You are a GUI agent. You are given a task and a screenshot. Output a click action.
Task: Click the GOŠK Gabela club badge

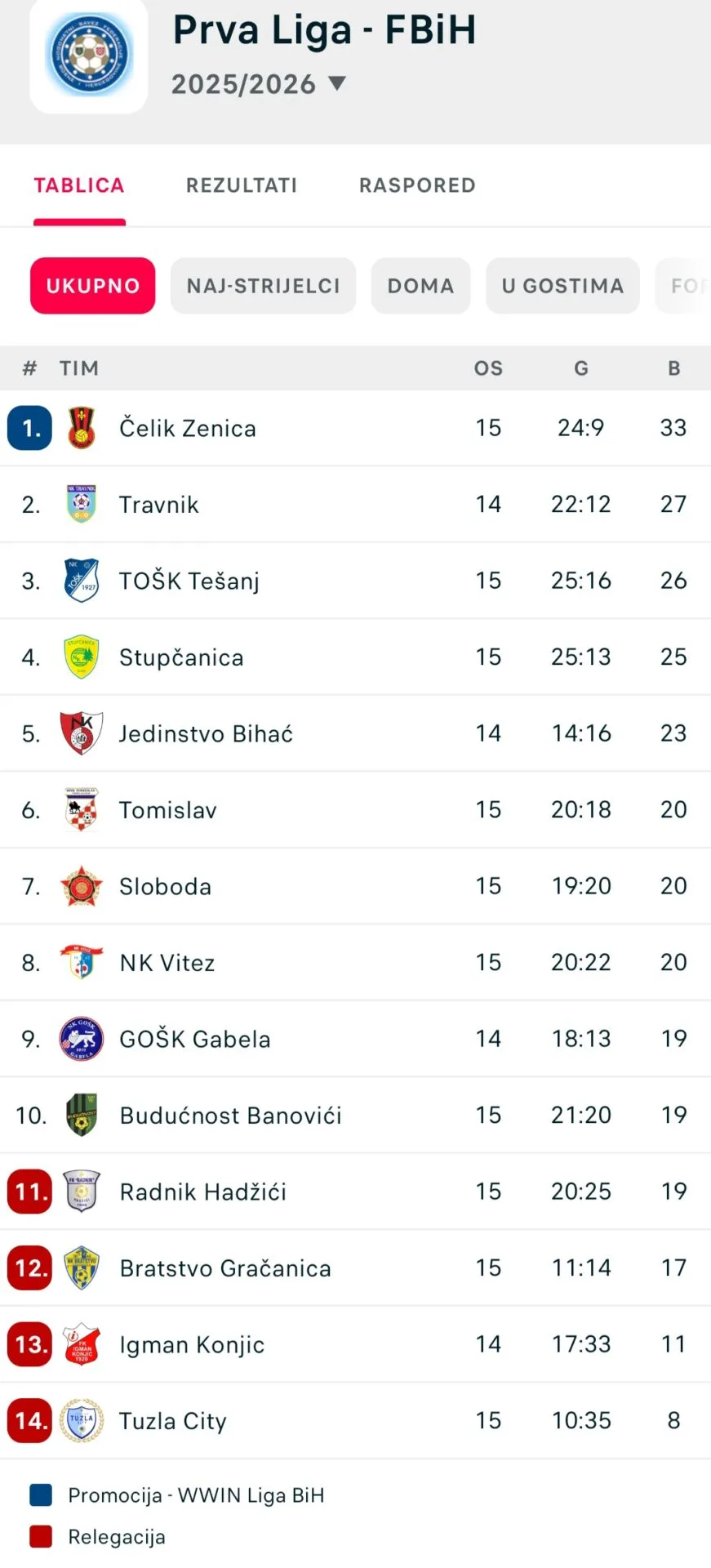(82, 1039)
